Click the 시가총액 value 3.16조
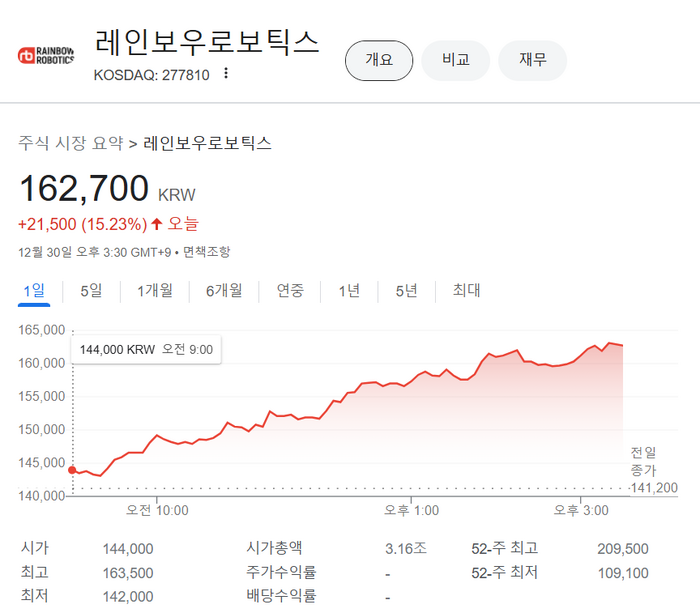 pos(406,549)
